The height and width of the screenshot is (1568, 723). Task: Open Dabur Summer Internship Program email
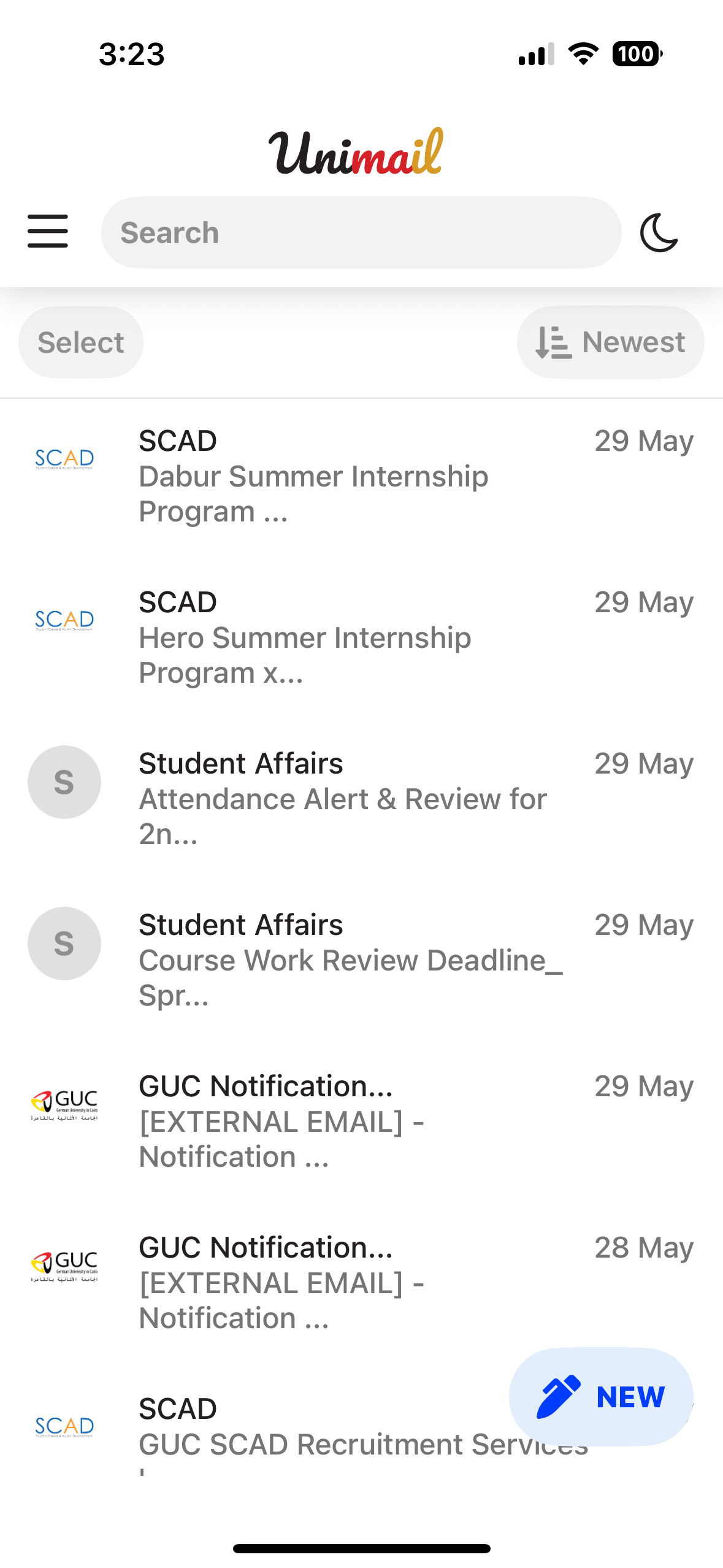click(361, 477)
